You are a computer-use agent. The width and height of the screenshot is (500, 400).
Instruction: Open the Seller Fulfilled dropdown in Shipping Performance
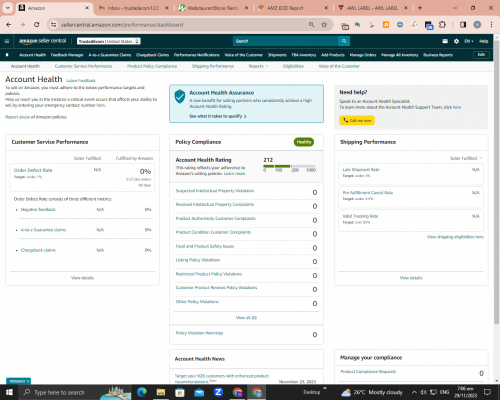(466, 158)
